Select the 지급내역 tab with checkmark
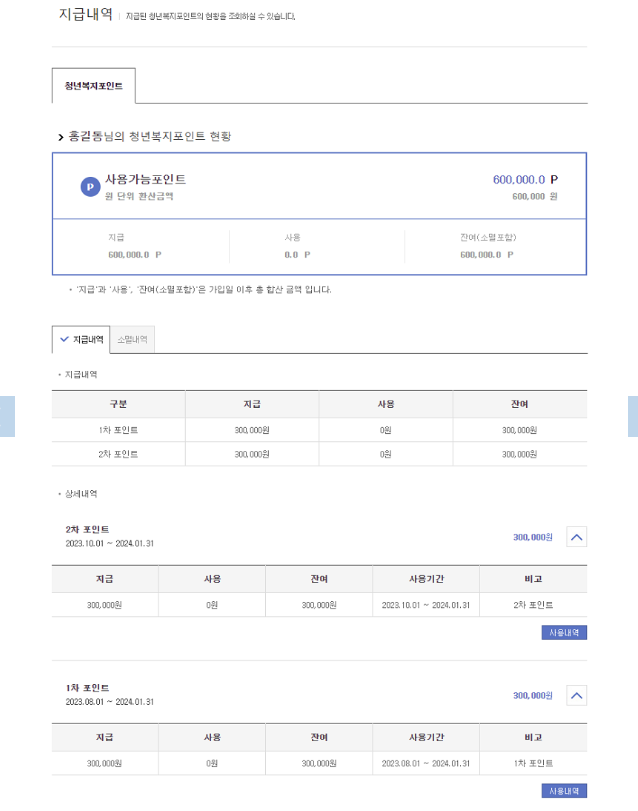 [x=81, y=339]
